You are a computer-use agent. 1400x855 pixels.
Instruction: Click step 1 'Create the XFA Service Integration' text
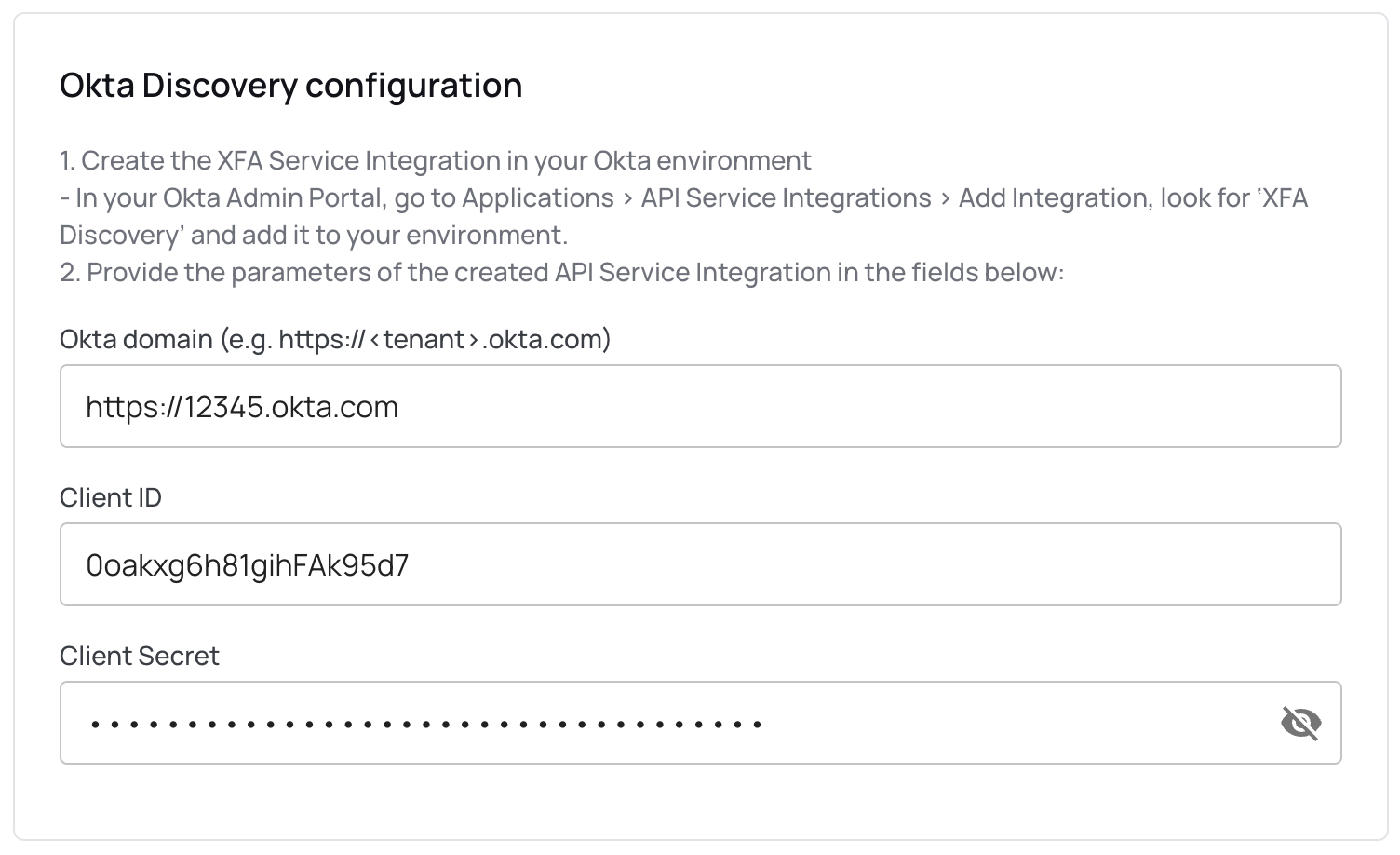[x=436, y=160]
